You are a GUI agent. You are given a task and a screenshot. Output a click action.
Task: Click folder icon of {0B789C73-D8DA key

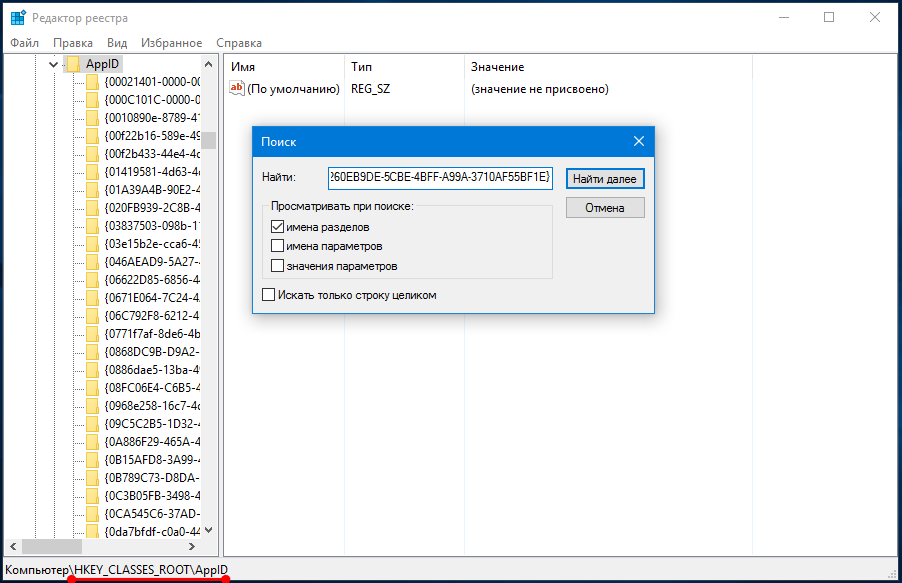pos(92,477)
